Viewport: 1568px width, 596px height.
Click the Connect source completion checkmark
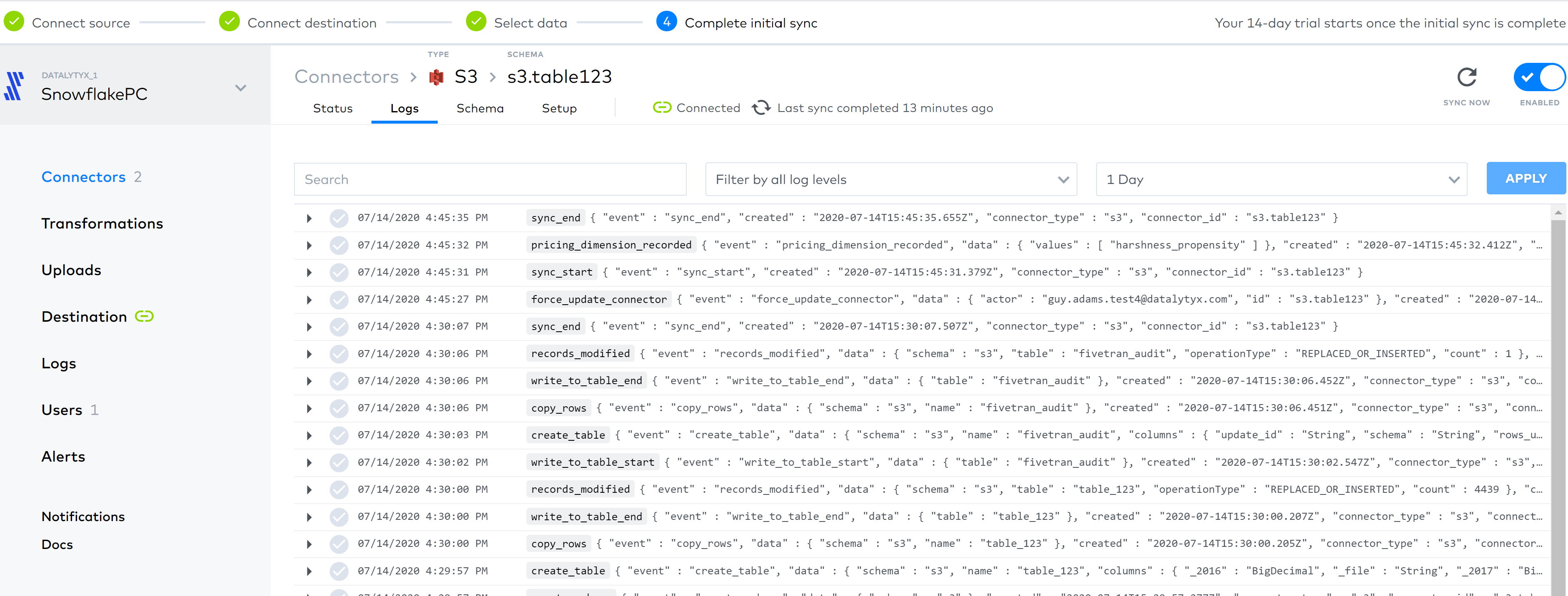(13, 21)
